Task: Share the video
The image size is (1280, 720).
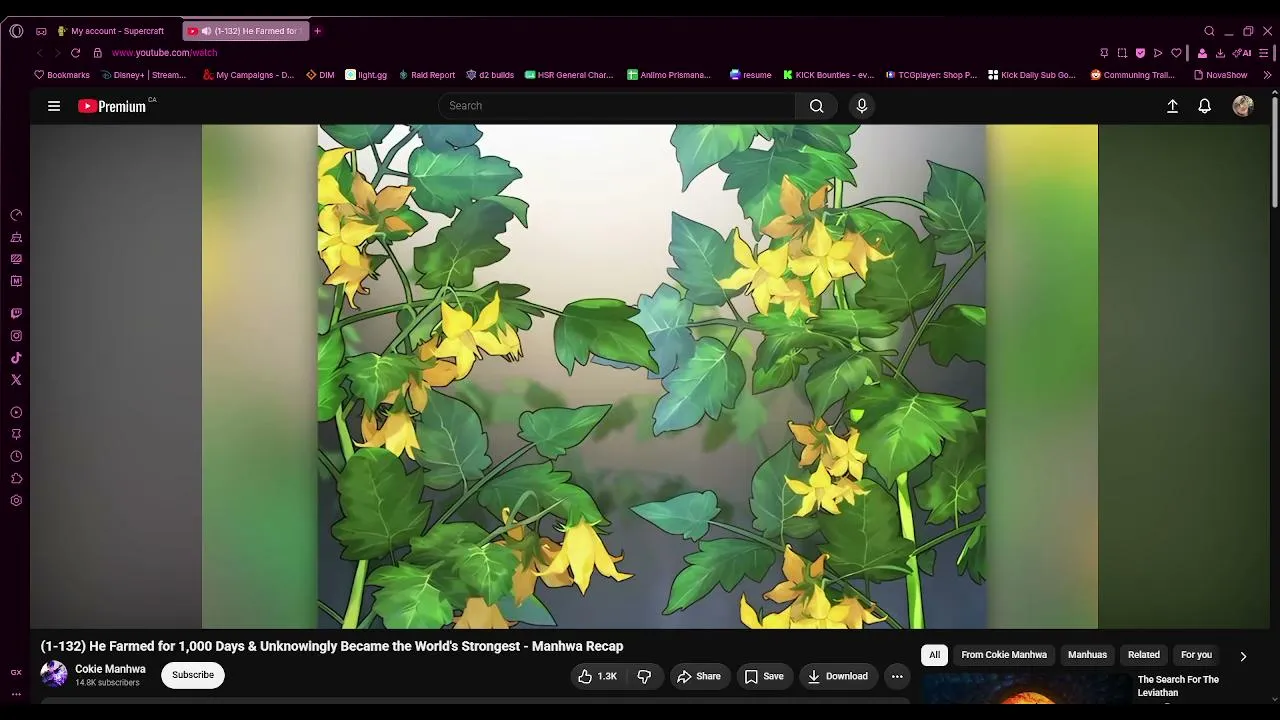Action: (699, 677)
